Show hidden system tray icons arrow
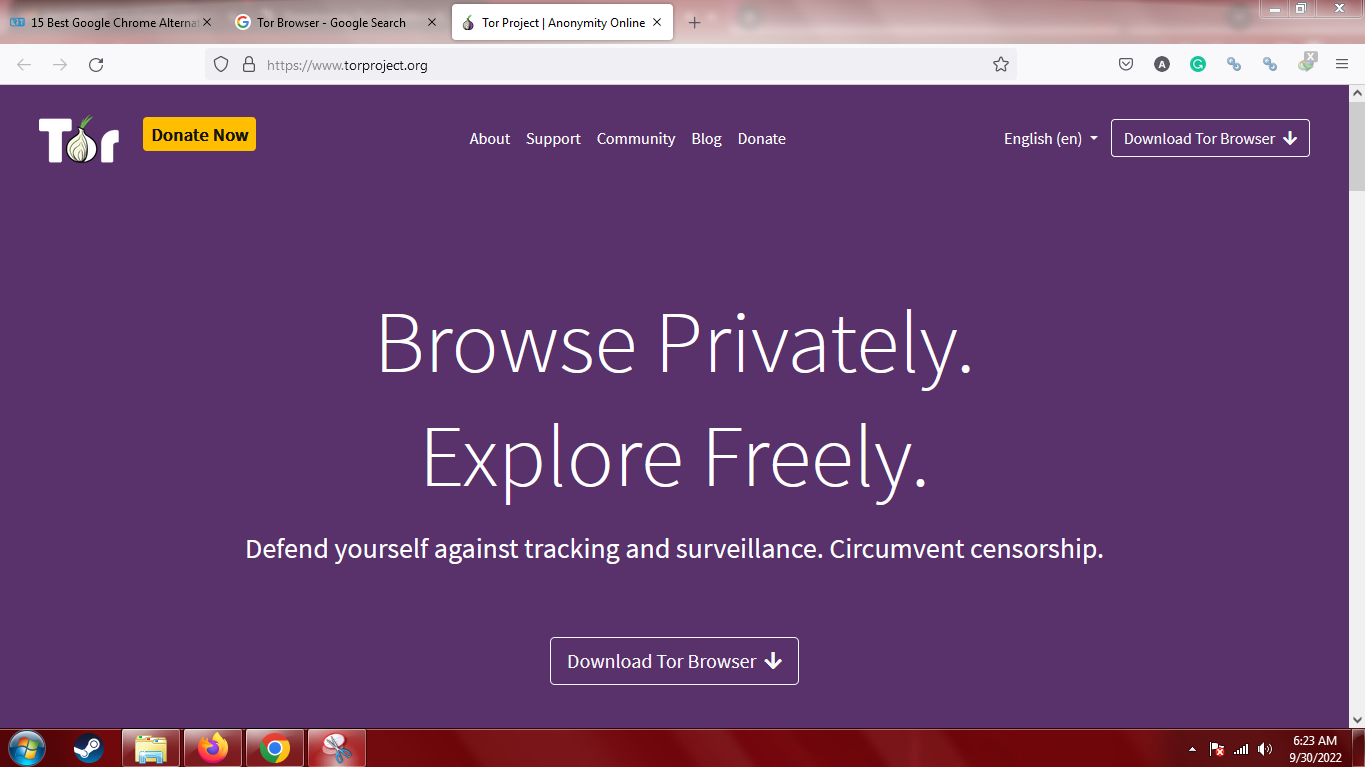This screenshot has height=767, width=1365. (1192, 749)
